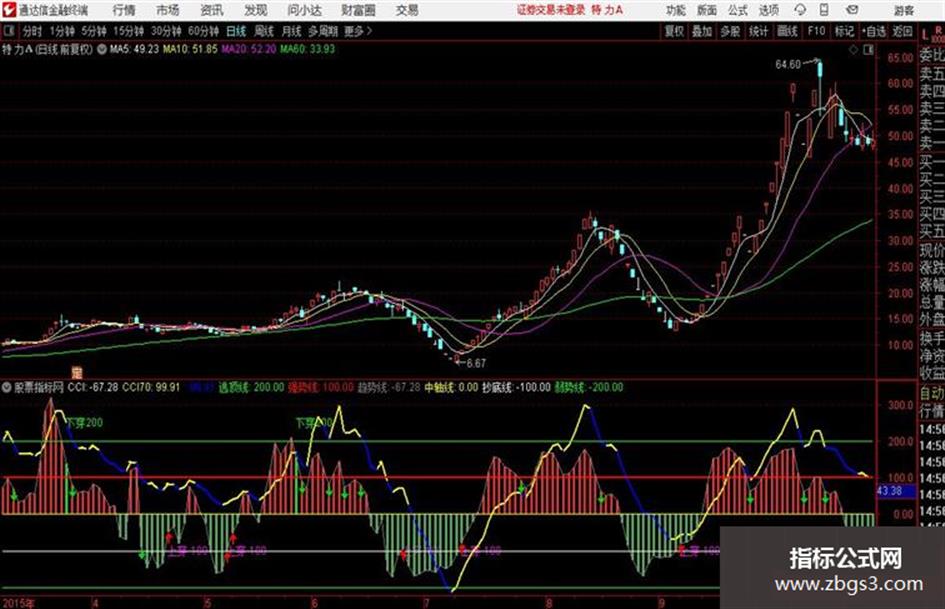This screenshot has width=945, height=609.
Task: Switch to 1分钟 period tab
Action: 62,31
